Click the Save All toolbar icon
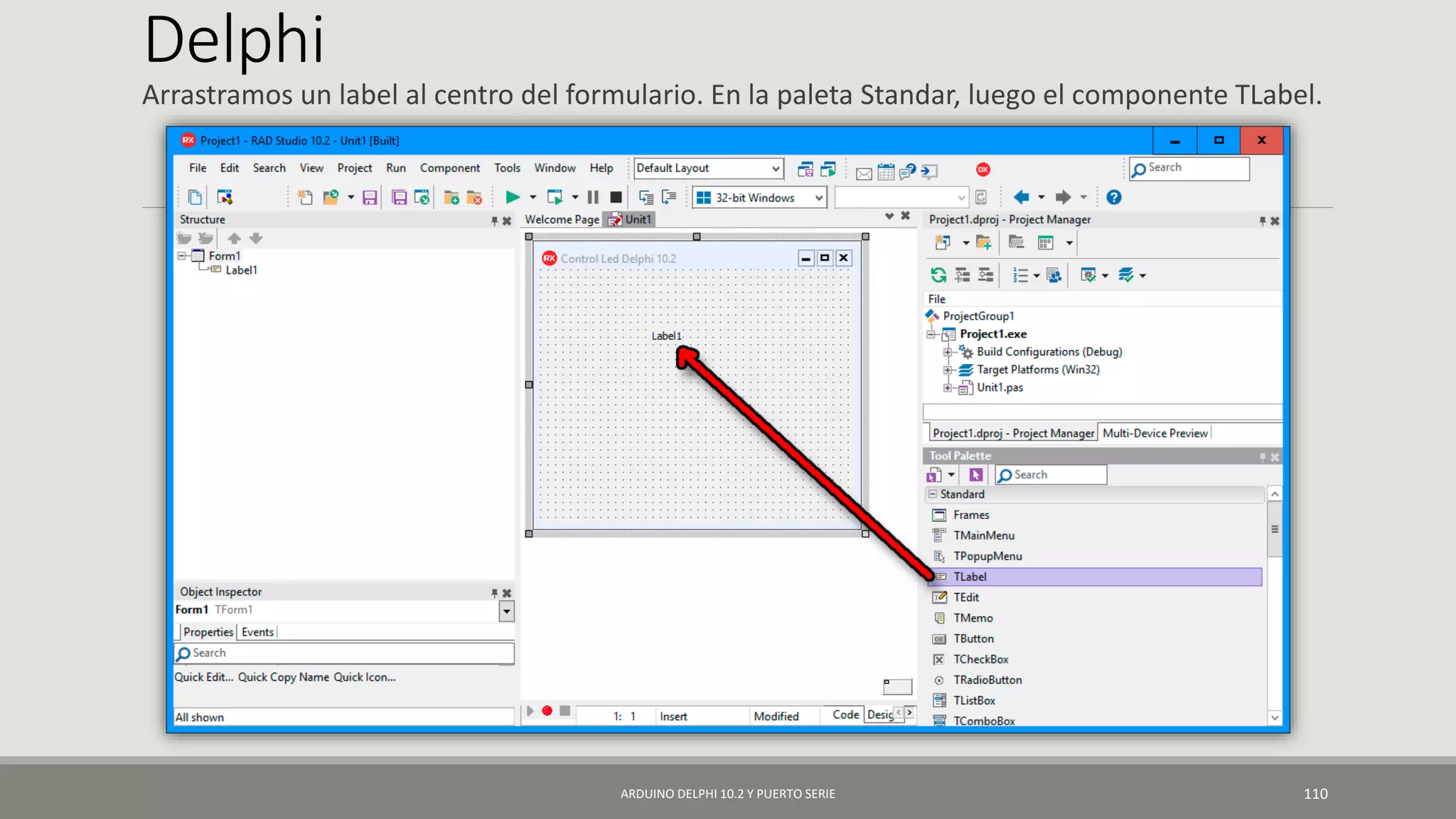This screenshot has width=1456, height=819. [x=400, y=197]
